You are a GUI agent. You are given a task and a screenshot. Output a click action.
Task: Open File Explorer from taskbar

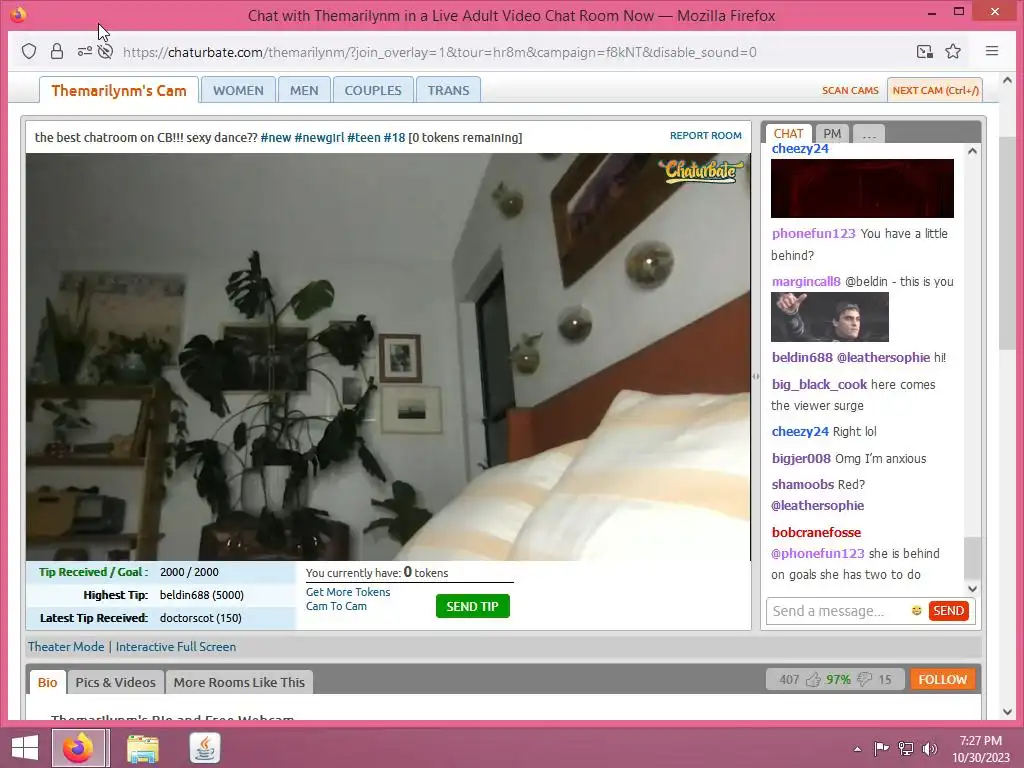pos(142,748)
